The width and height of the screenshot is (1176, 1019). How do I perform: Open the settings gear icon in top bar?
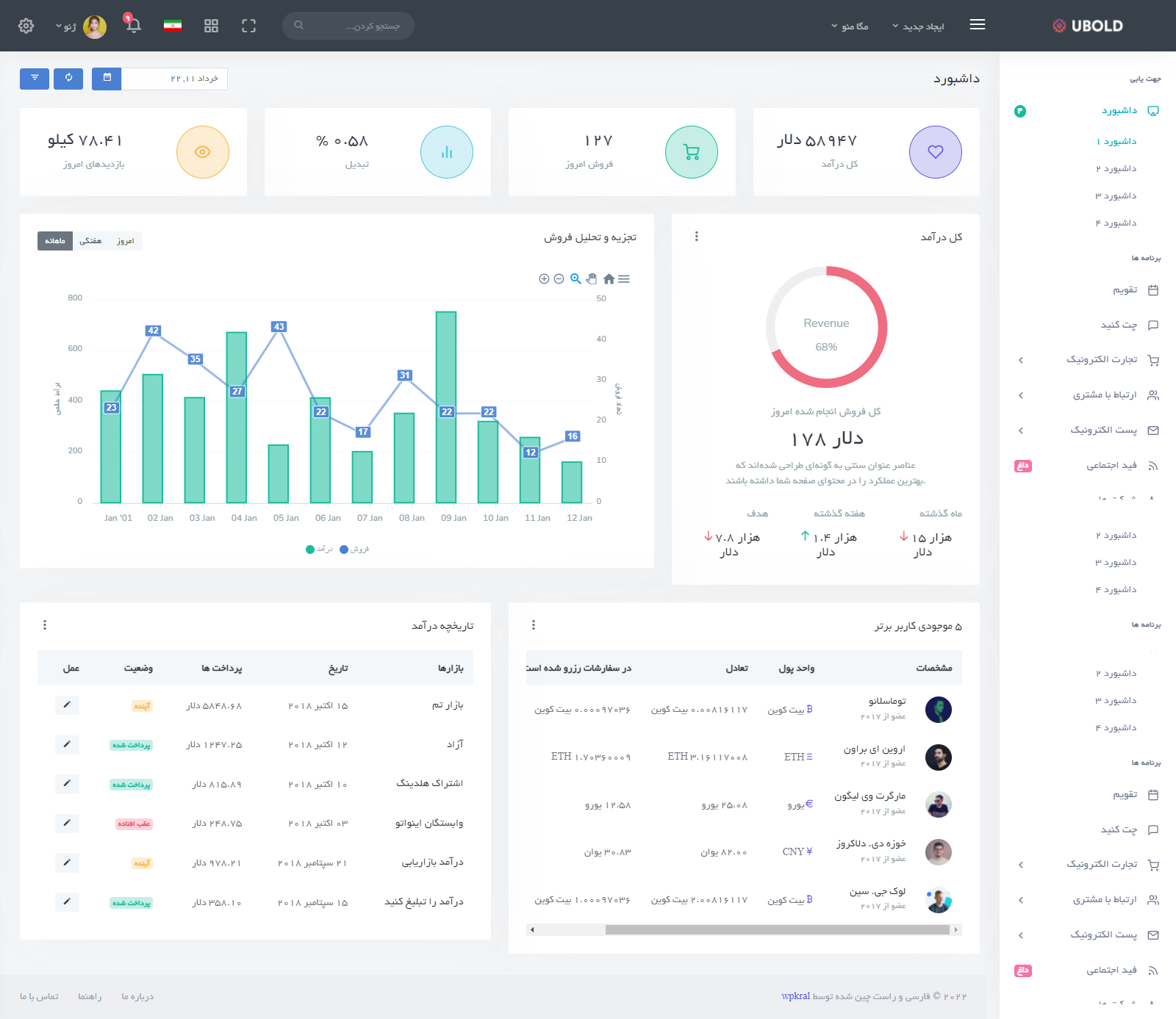pyautogui.click(x=26, y=26)
